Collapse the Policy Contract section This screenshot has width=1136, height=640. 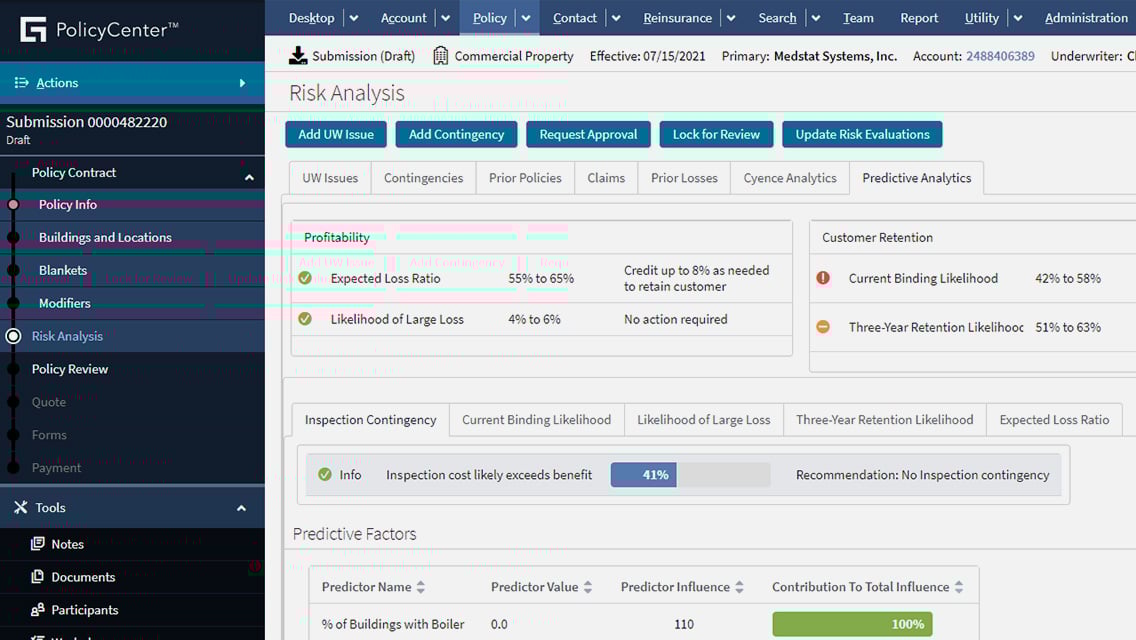pyautogui.click(x=249, y=172)
